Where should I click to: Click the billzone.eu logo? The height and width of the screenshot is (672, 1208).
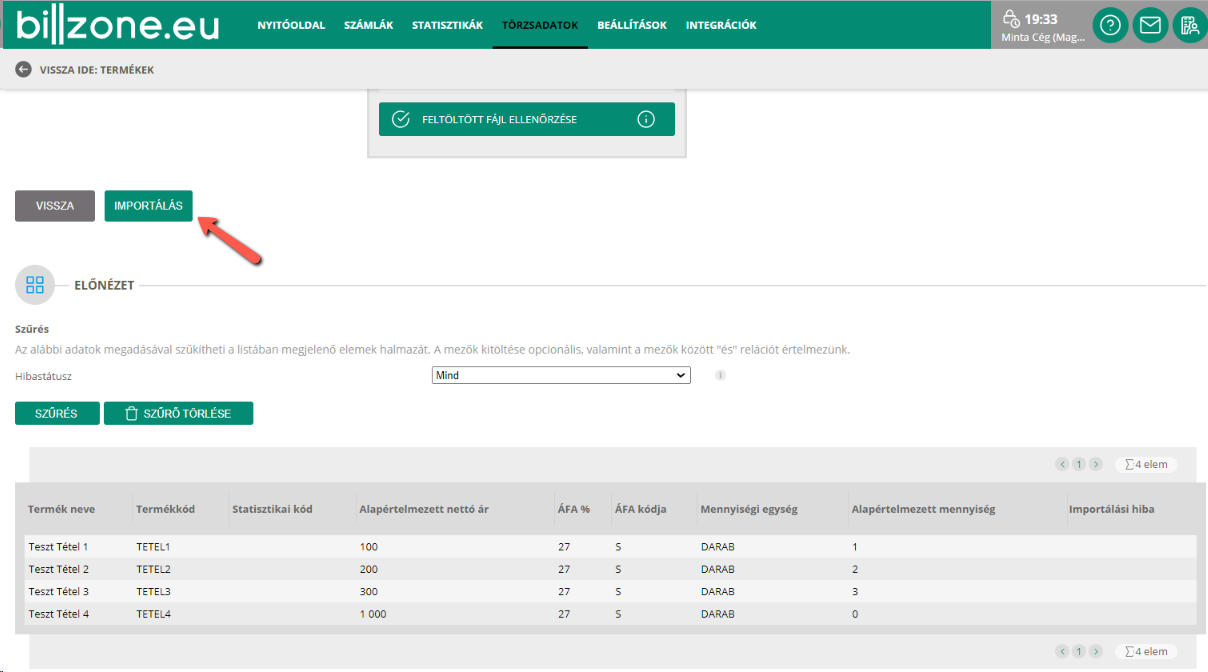118,24
